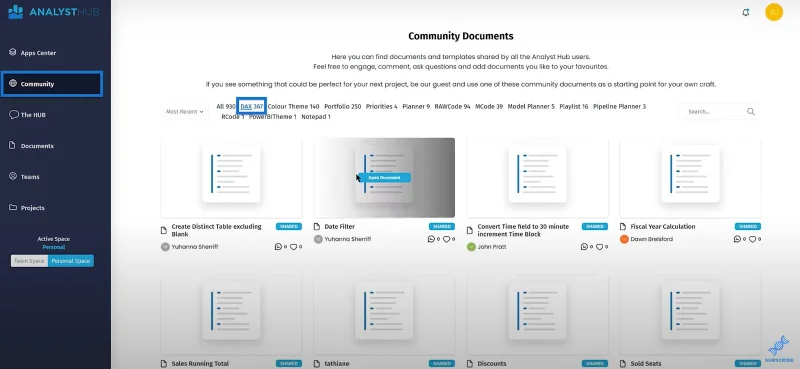
Task: Click comment icon on Convert Time field
Action: point(584,247)
